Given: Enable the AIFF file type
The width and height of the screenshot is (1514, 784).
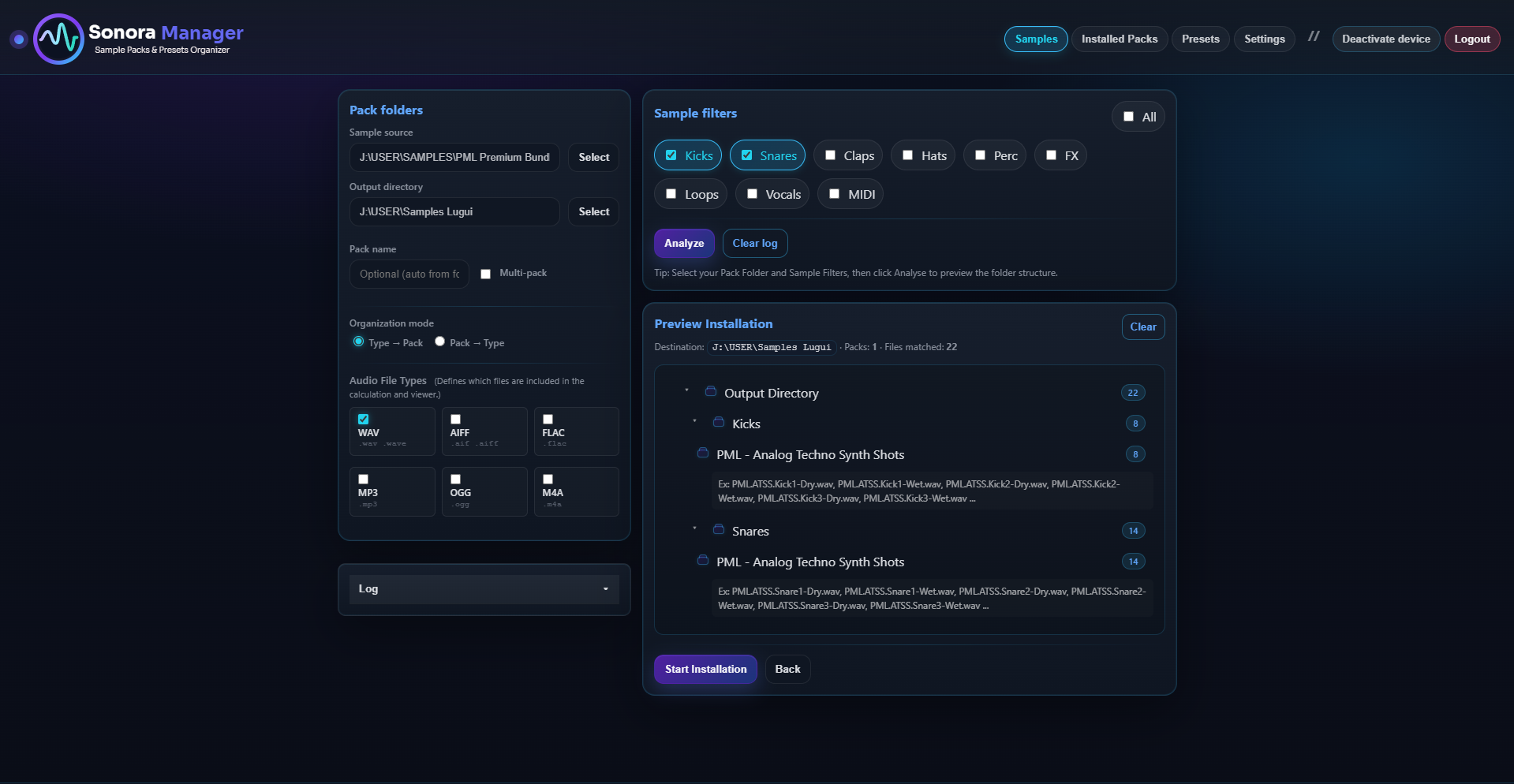Looking at the screenshot, I should coord(456,419).
